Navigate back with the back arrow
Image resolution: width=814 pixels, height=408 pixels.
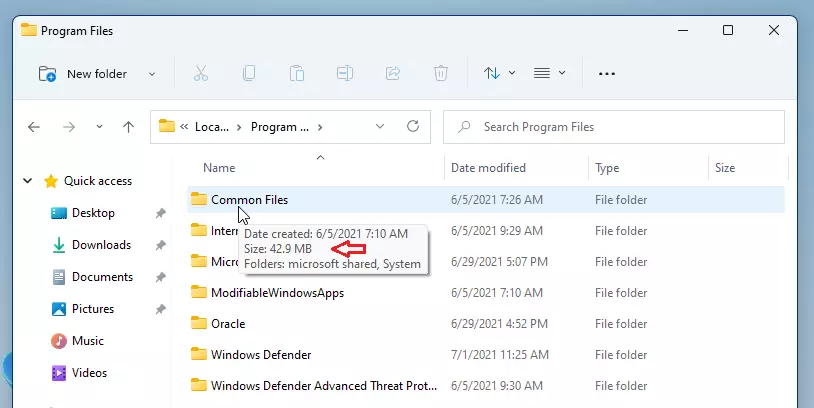pos(34,127)
